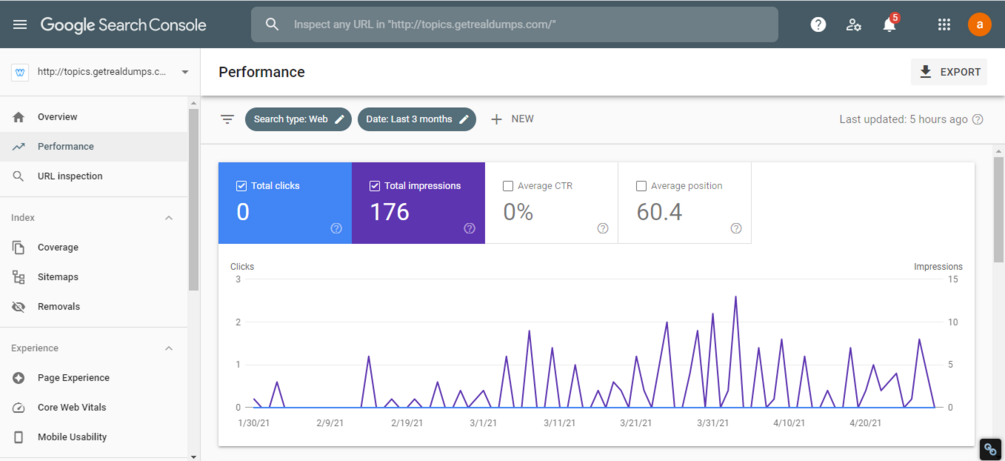Collapse the Experience section

169,348
